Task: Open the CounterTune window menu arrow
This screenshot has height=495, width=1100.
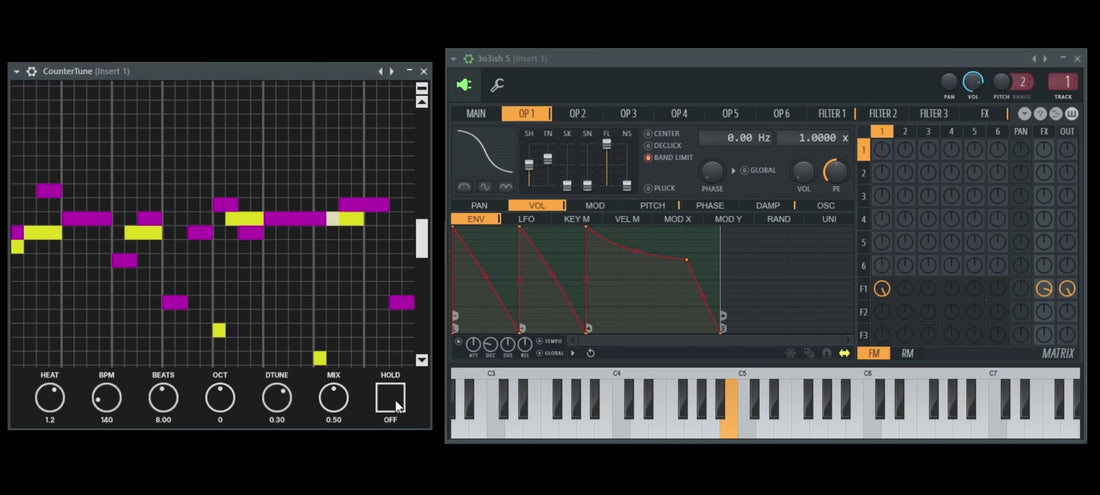Action: coord(17,72)
